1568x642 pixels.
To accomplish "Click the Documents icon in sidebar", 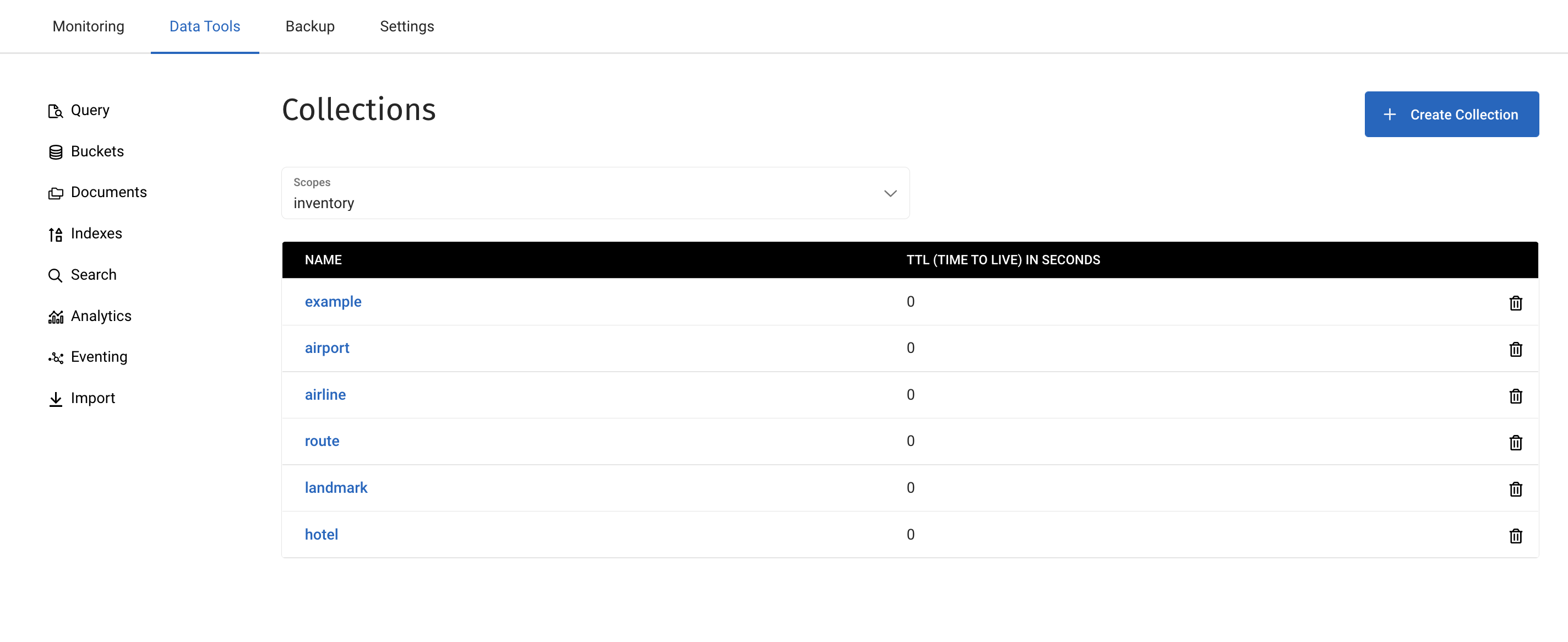I will pyautogui.click(x=55, y=192).
